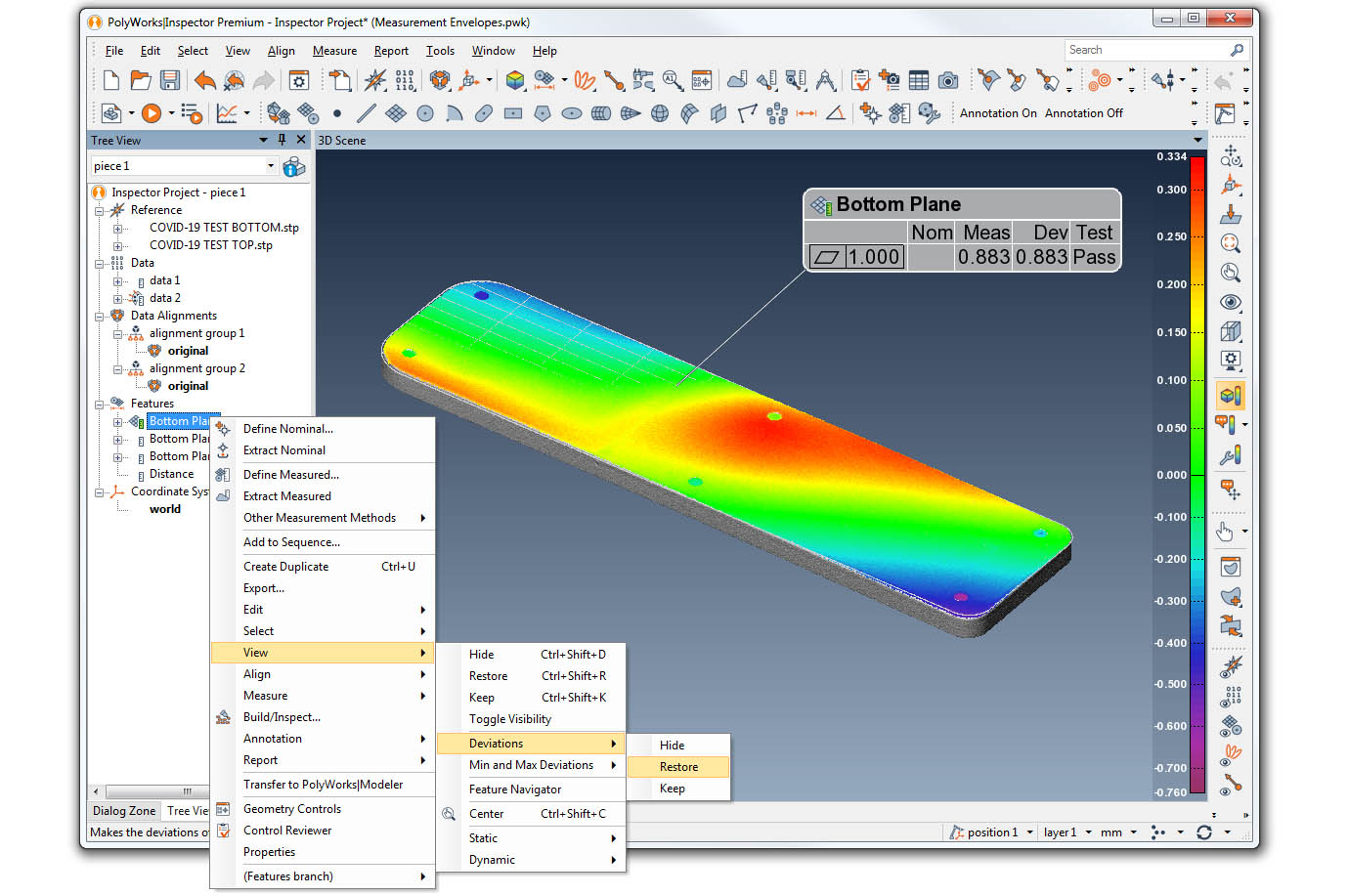Click Annotation Off toggle
This screenshot has height=896, width=1349.
(1083, 113)
